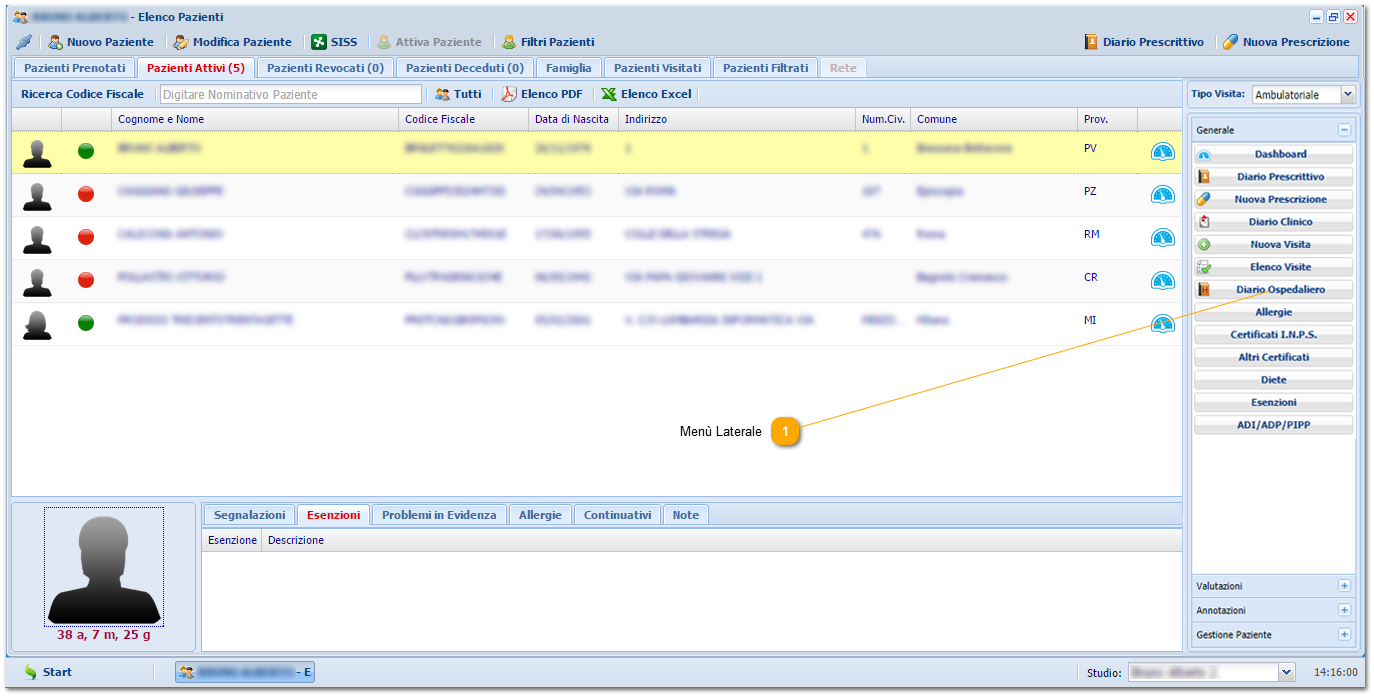Screen dimensions: 1374x697
Task: Export list with Elenco Excel
Action: point(646,94)
